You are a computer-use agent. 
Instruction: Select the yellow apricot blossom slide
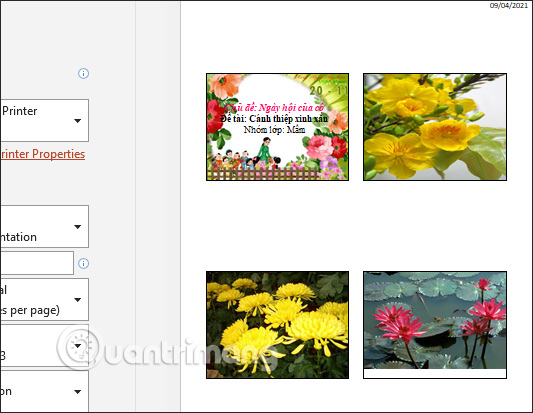pos(435,127)
